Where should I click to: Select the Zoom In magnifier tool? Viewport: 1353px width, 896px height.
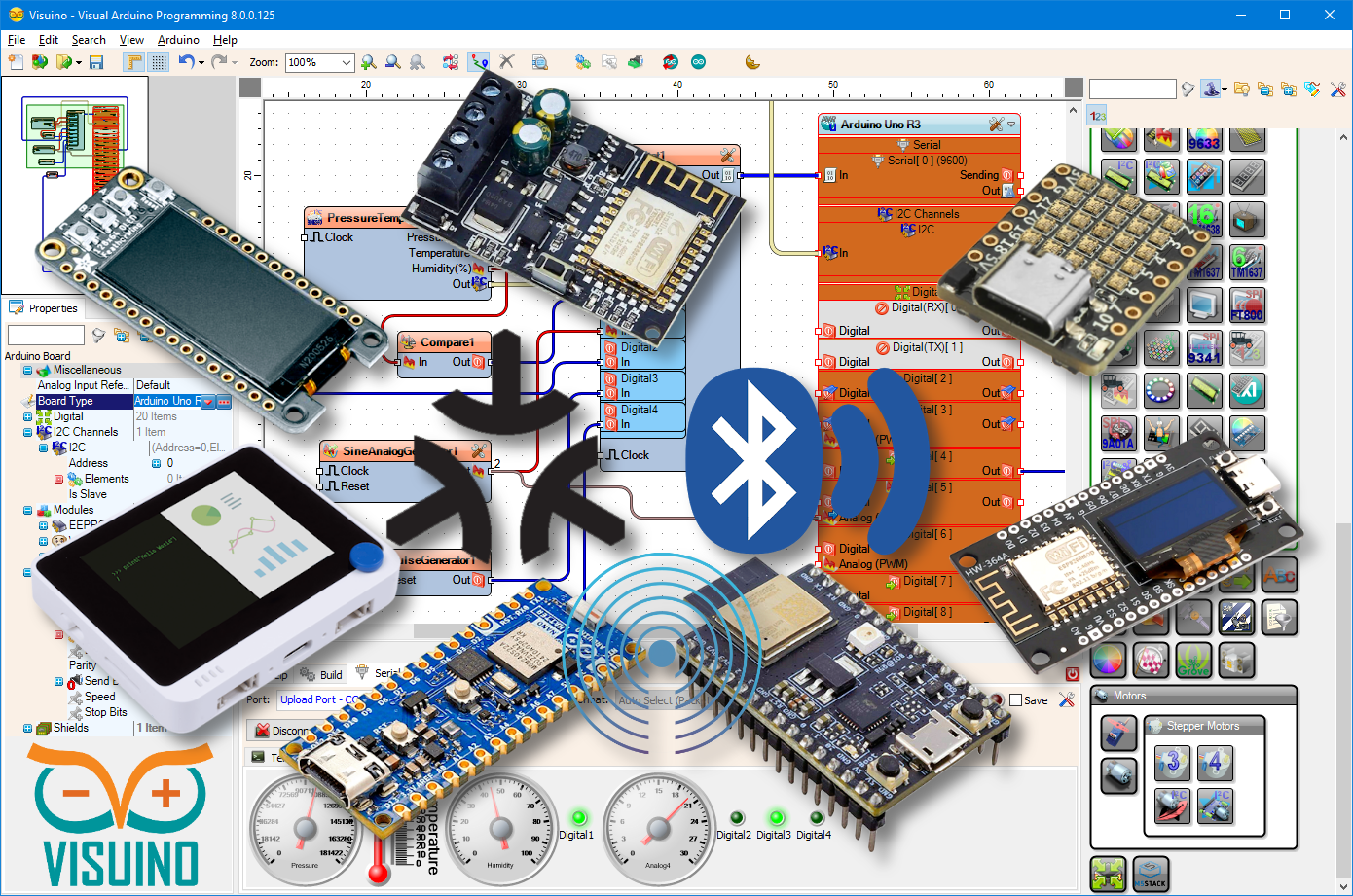pyautogui.click(x=368, y=61)
